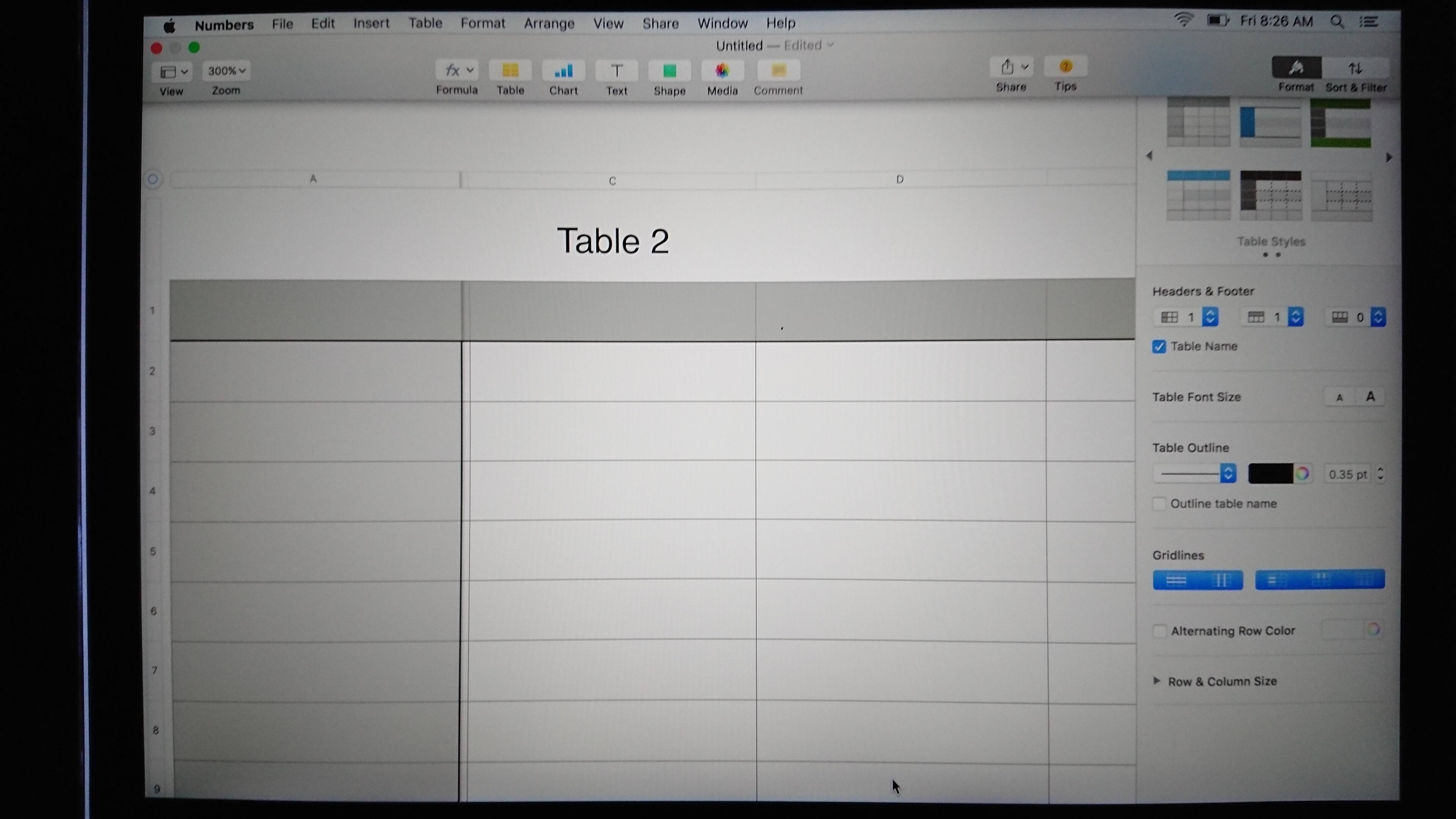Uncheck the Table Name checkbox
Viewport: 1456px width, 819px height.
[1159, 347]
